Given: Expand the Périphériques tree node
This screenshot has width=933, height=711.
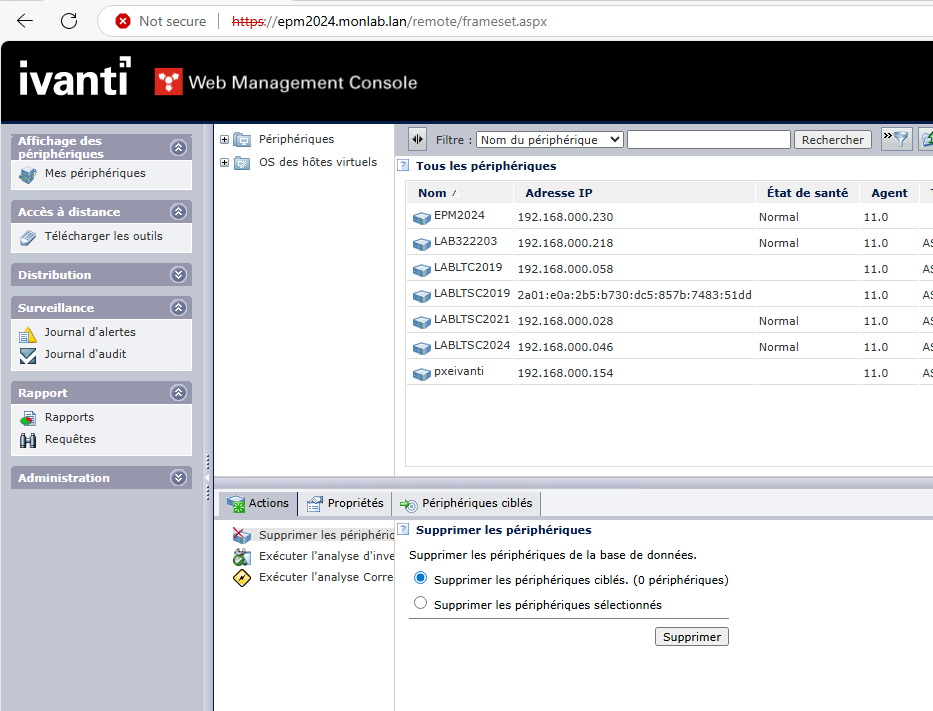Looking at the screenshot, I should [224, 139].
